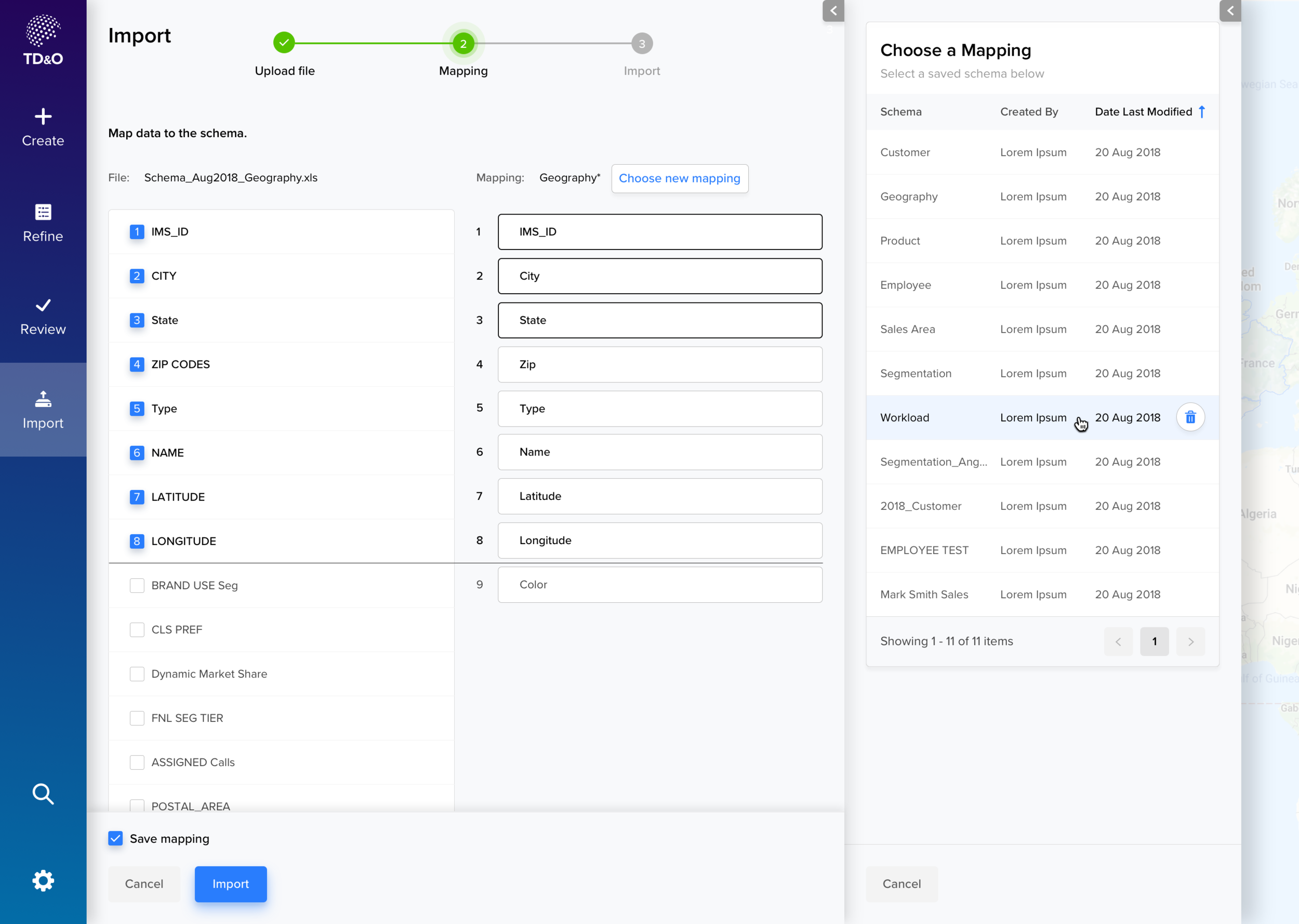
Task: Open the Refine section in sidebar
Action: [43, 223]
